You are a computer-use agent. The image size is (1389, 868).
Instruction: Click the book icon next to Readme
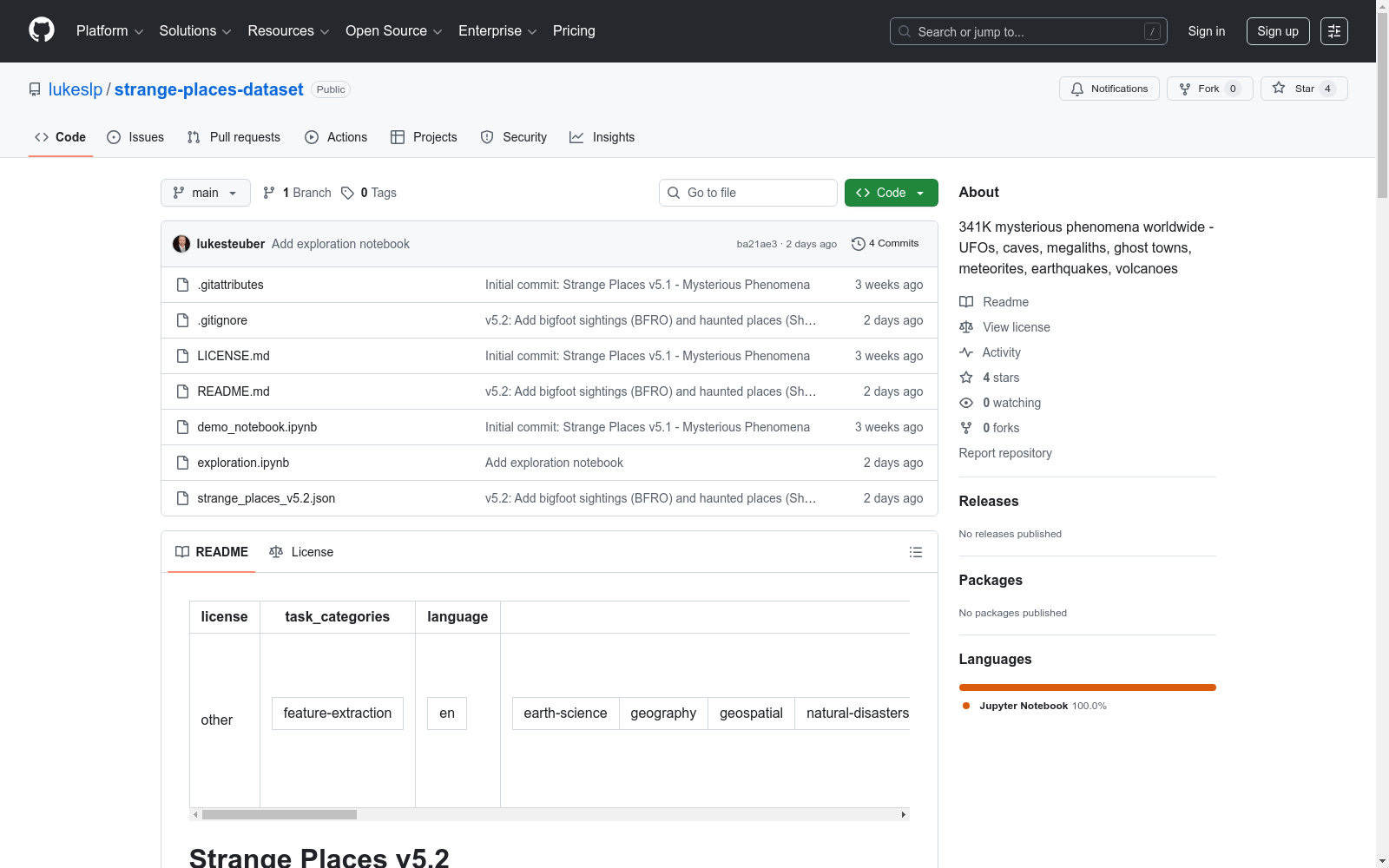click(966, 302)
